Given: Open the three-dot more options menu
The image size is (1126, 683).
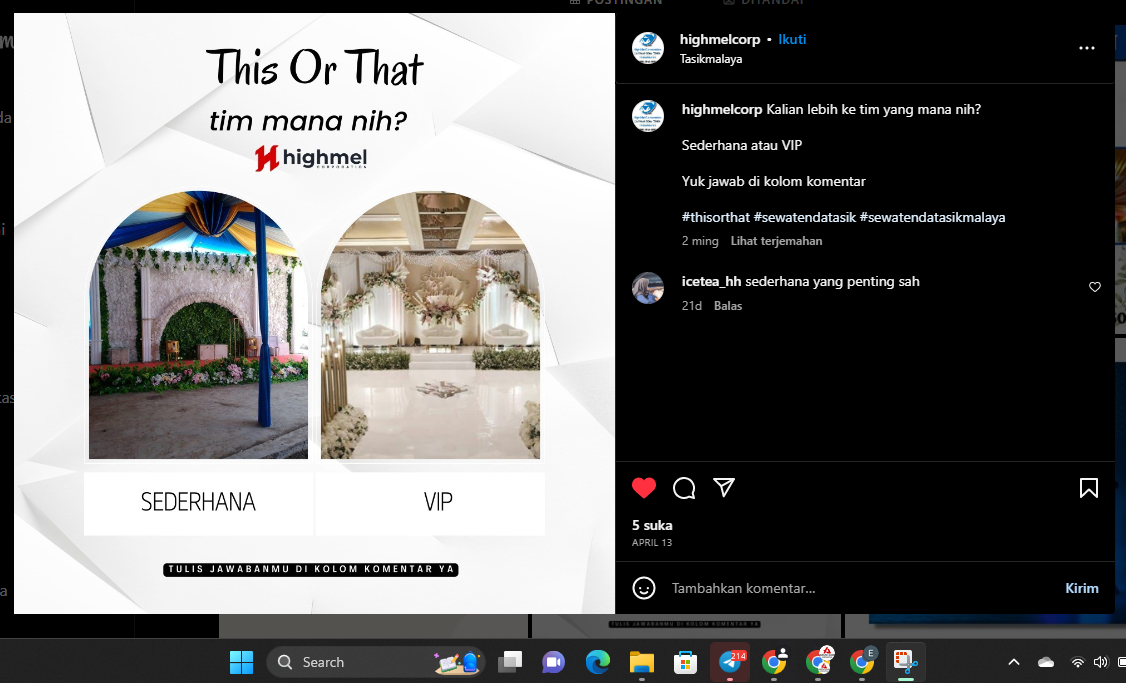Looking at the screenshot, I should pos(1087,48).
